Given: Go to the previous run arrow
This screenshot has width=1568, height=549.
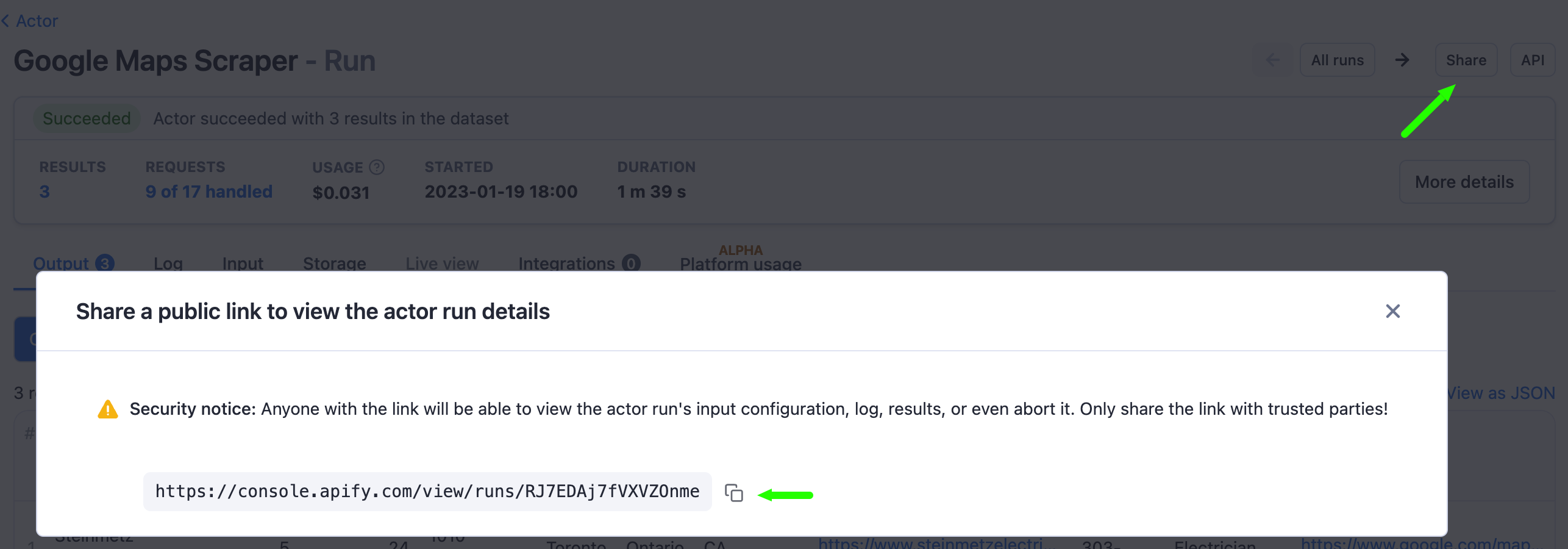Looking at the screenshot, I should (x=1273, y=60).
